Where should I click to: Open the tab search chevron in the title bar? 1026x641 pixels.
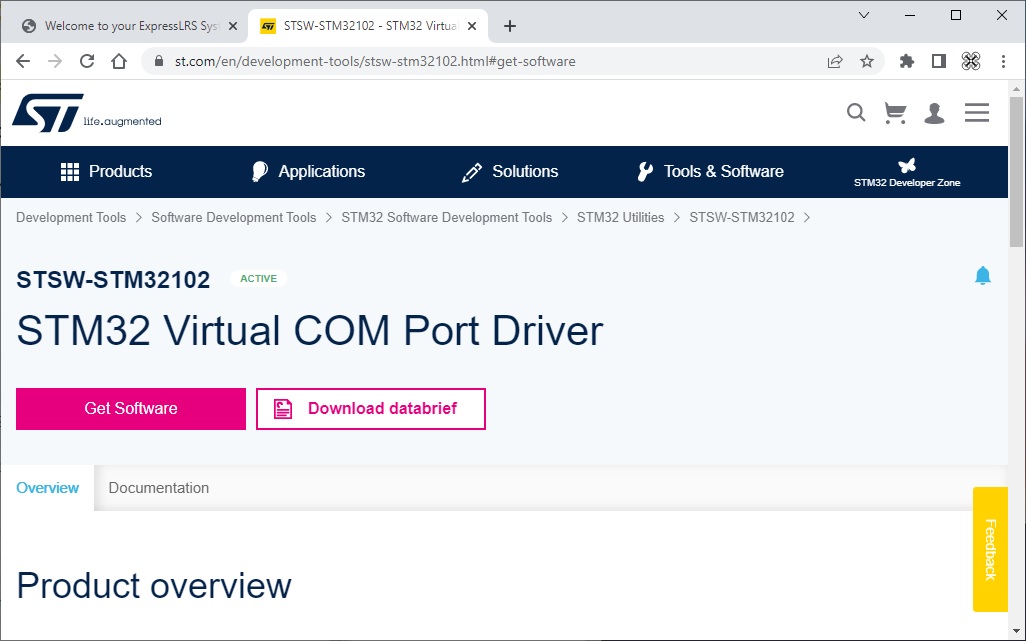[x=864, y=15]
